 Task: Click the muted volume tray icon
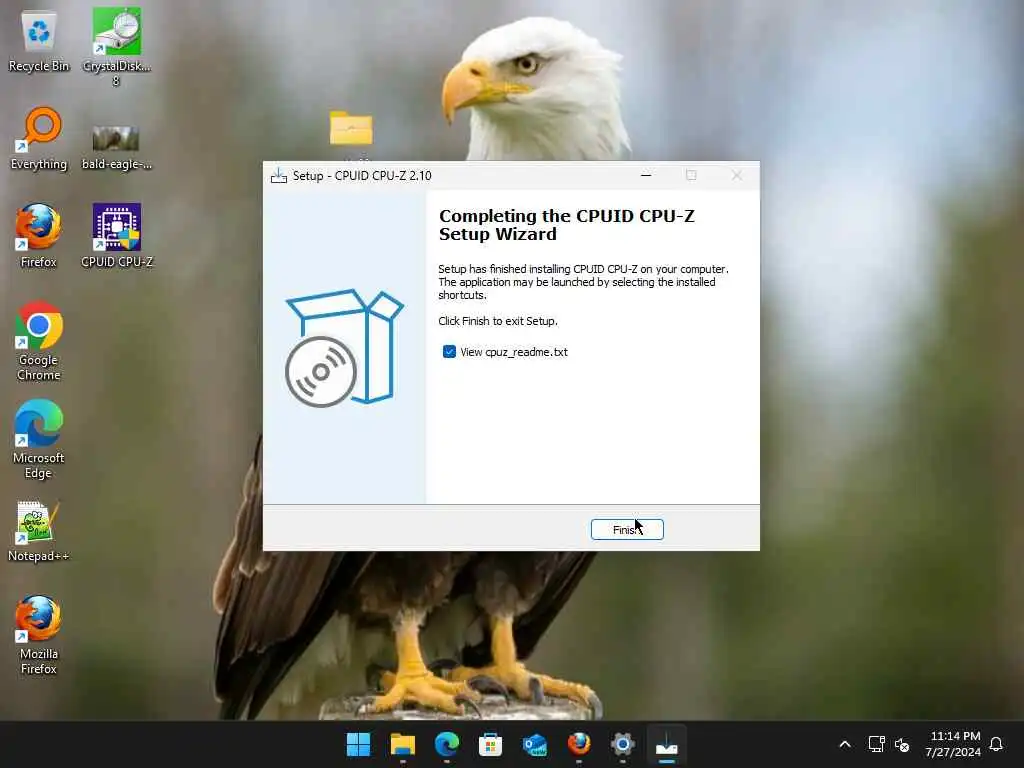tap(902, 744)
